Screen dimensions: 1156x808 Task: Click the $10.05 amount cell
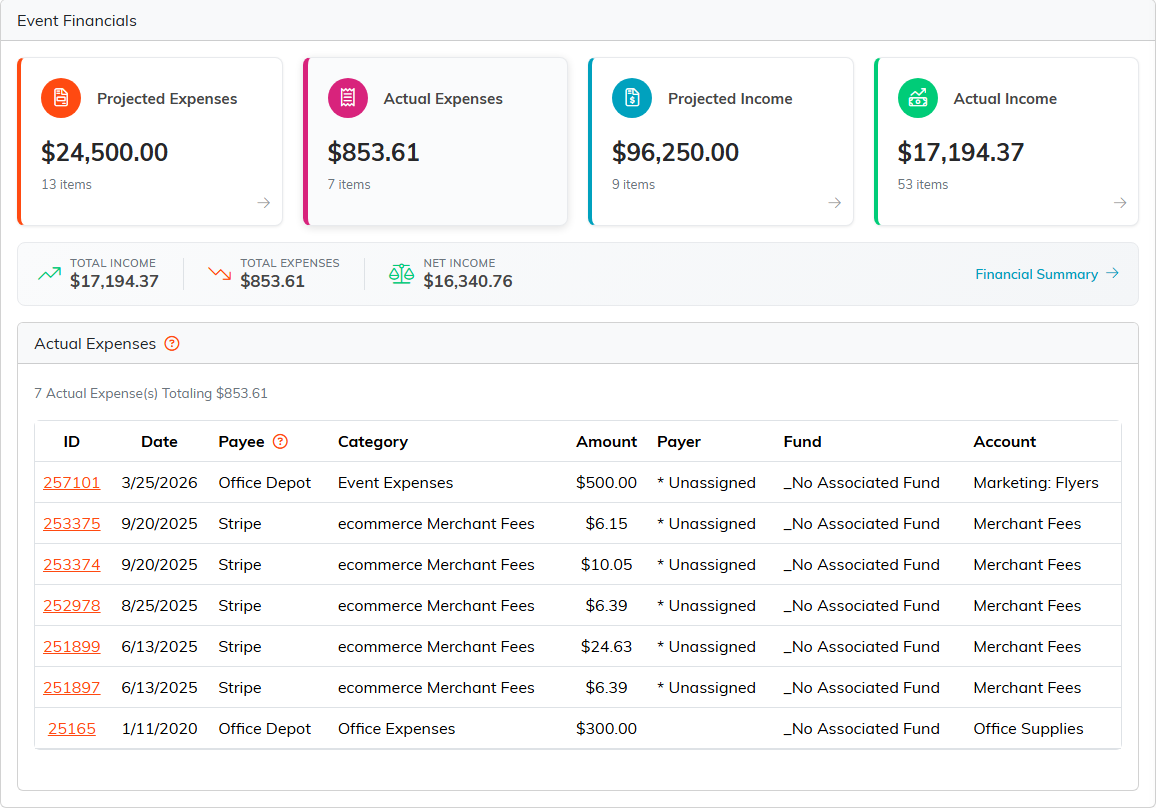(606, 565)
